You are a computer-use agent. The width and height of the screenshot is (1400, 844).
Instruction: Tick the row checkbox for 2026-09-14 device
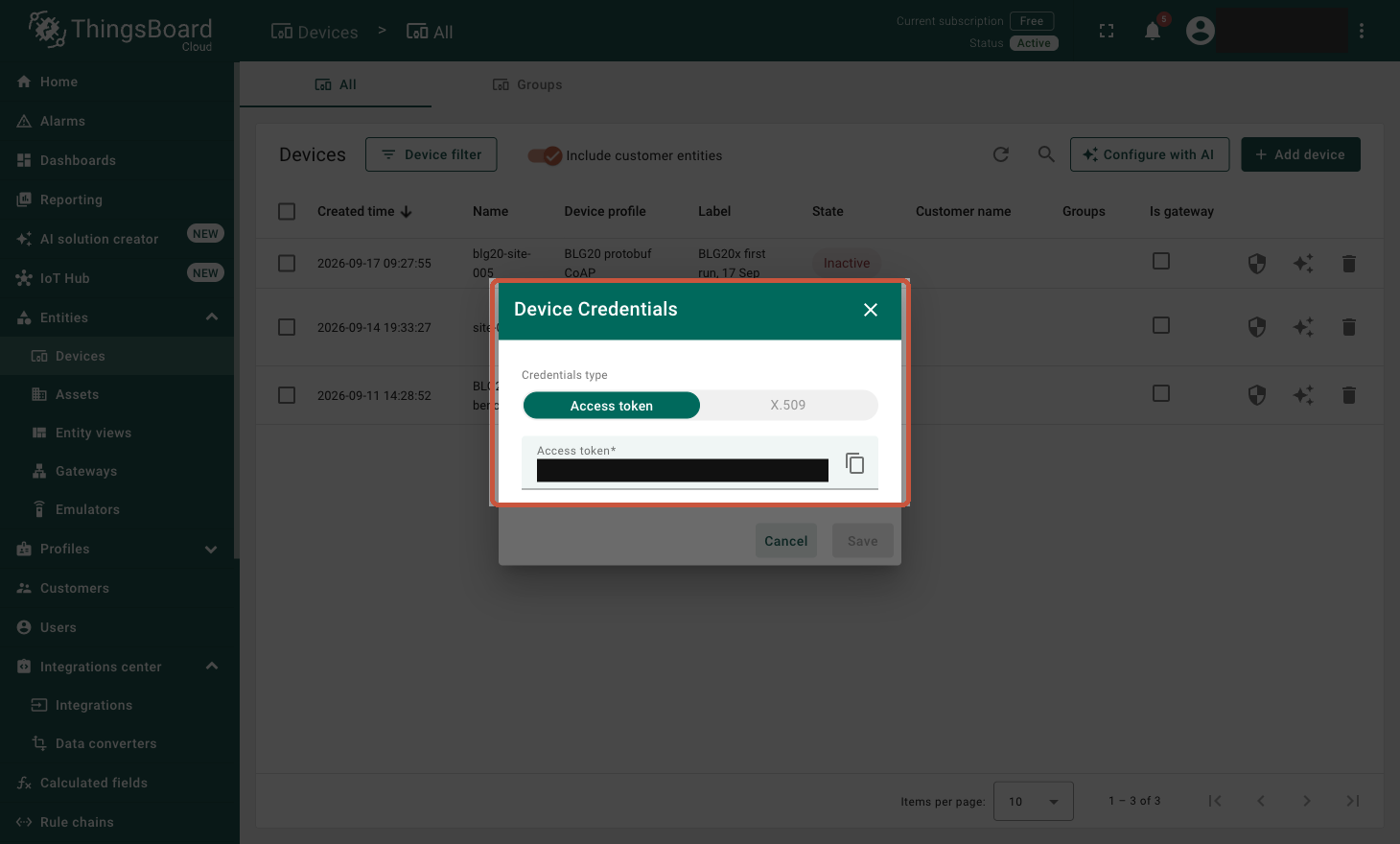point(287,327)
